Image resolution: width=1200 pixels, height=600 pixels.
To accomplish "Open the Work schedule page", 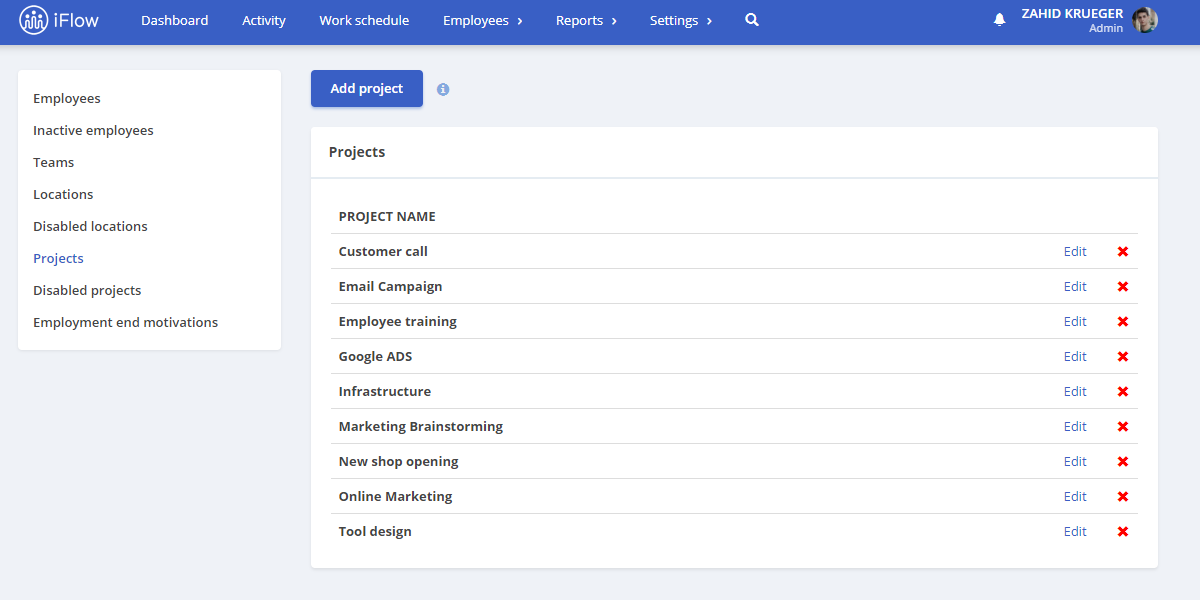I will 364,20.
